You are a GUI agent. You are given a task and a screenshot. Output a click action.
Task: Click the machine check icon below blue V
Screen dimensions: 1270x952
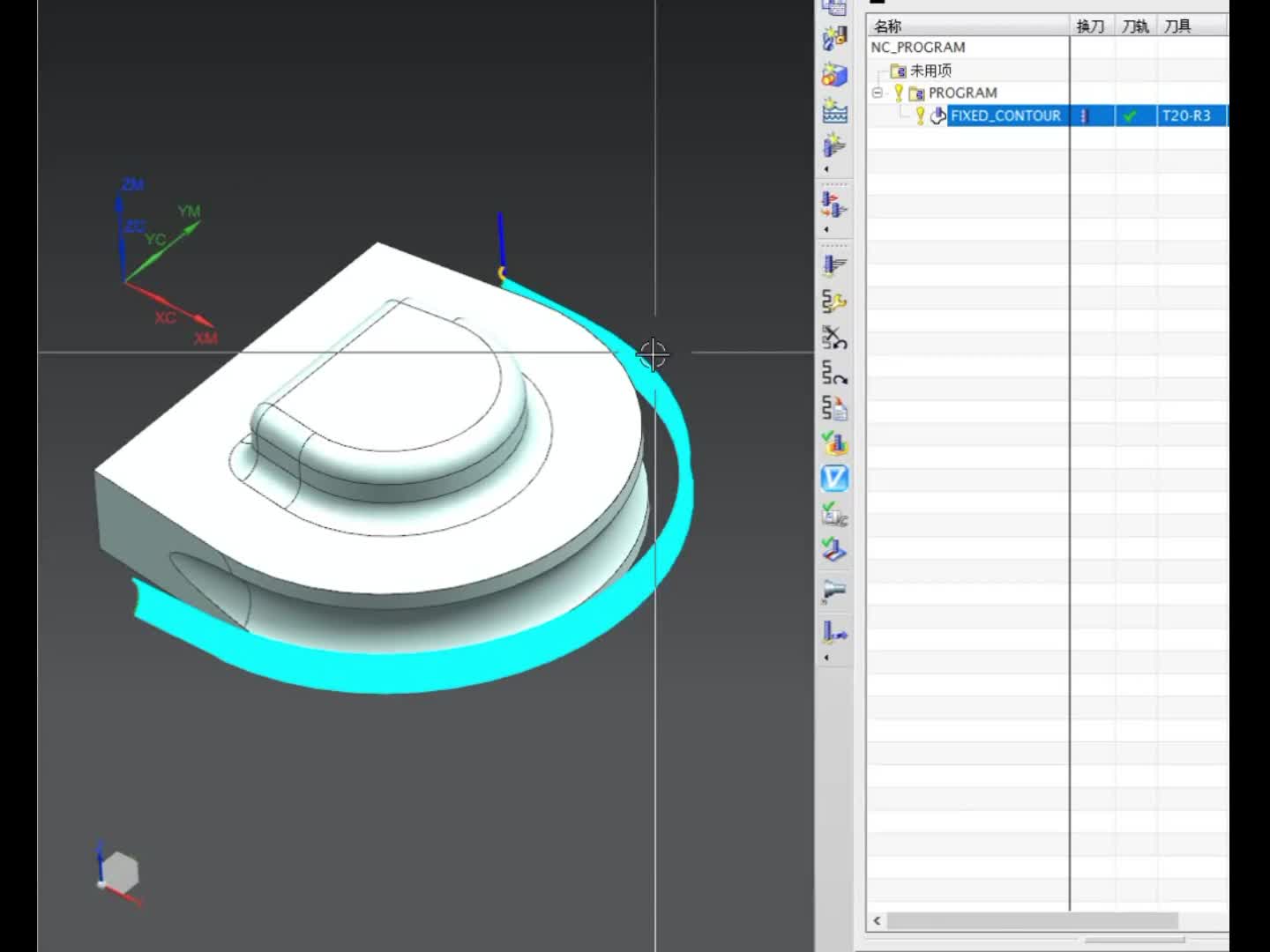tap(834, 515)
